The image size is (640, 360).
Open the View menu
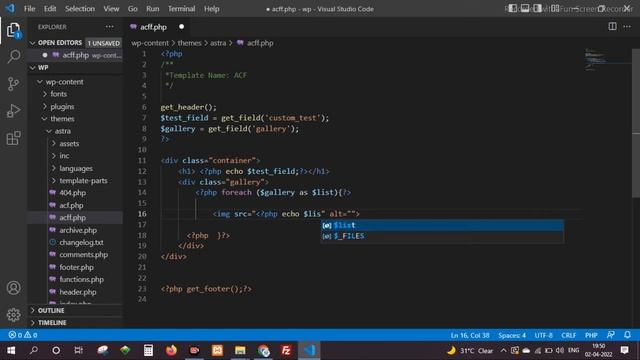[x=111, y=9]
